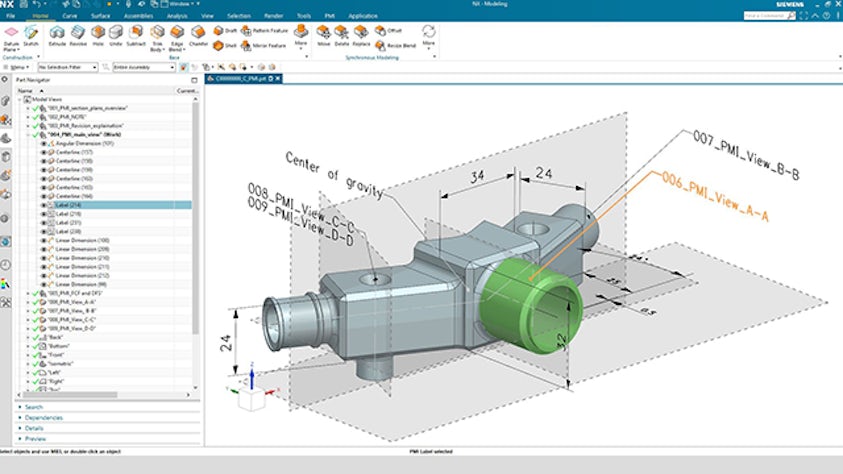843x474 pixels.
Task: Toggle check mark on 002_PMI_NOTE view
Action: pyautogui.click(x=35, y=117)
